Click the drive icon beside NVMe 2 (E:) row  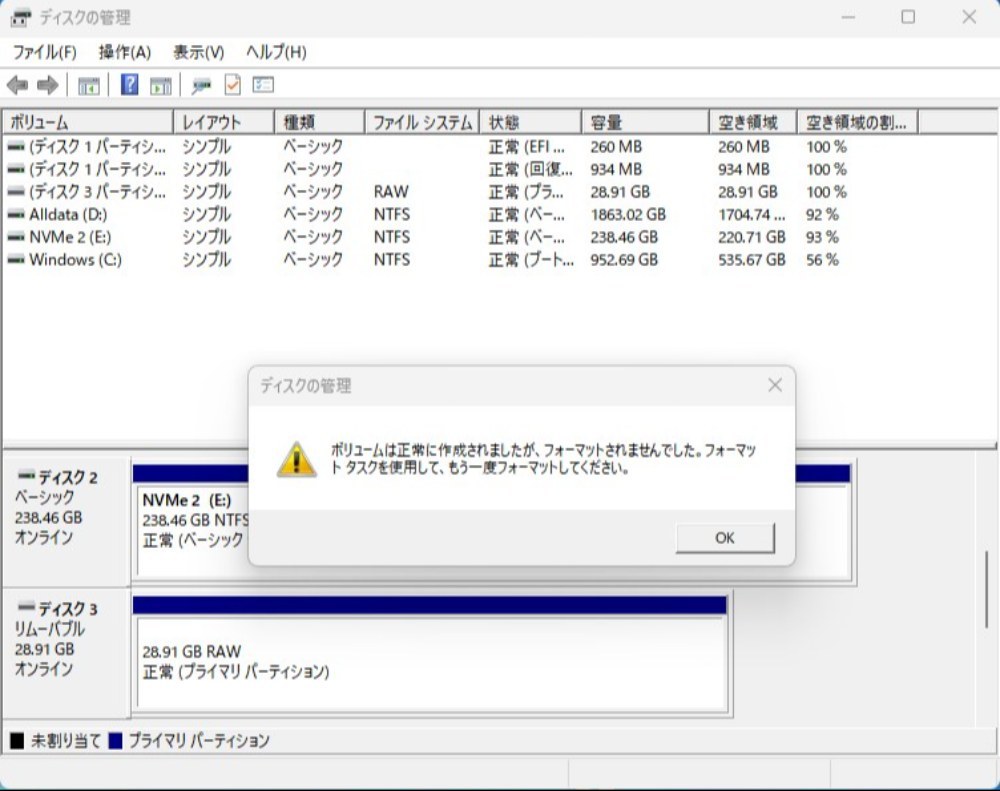click(16, 237)
